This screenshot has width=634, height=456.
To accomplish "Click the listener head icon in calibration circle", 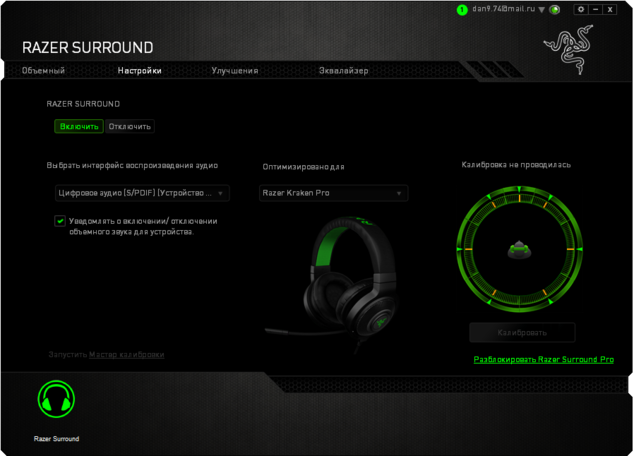I will [x=519, y=249].
